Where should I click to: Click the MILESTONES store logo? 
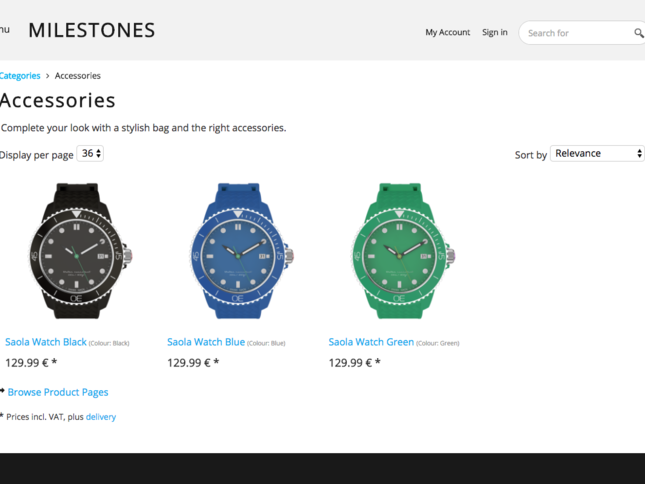coord(91,30)
